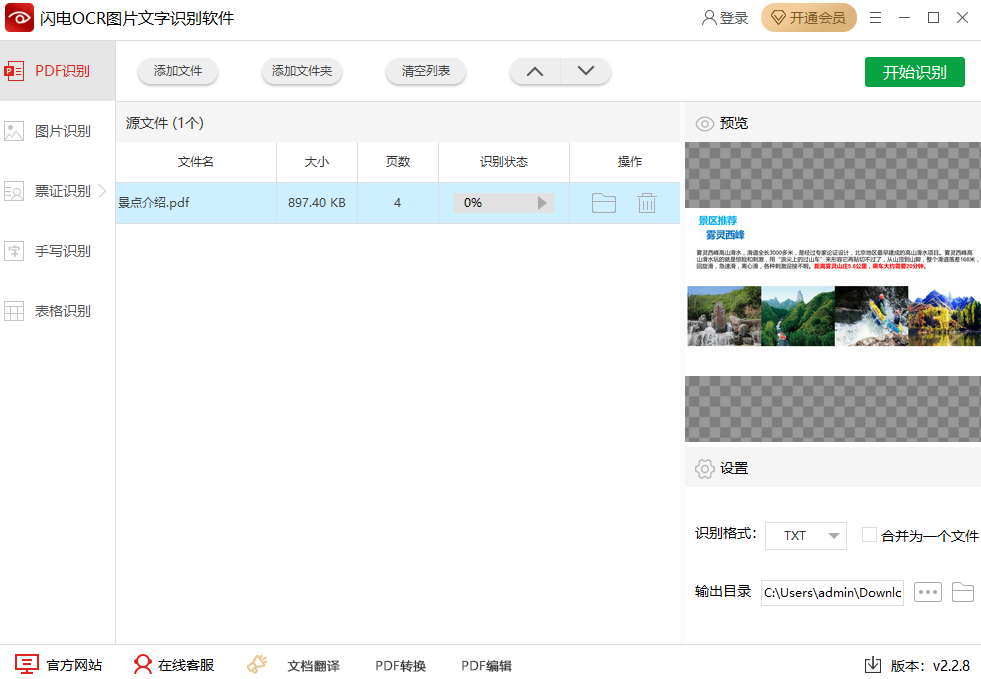
Task: Start recognition via play arrow in progress bar
Action: [x=542, y=203]
